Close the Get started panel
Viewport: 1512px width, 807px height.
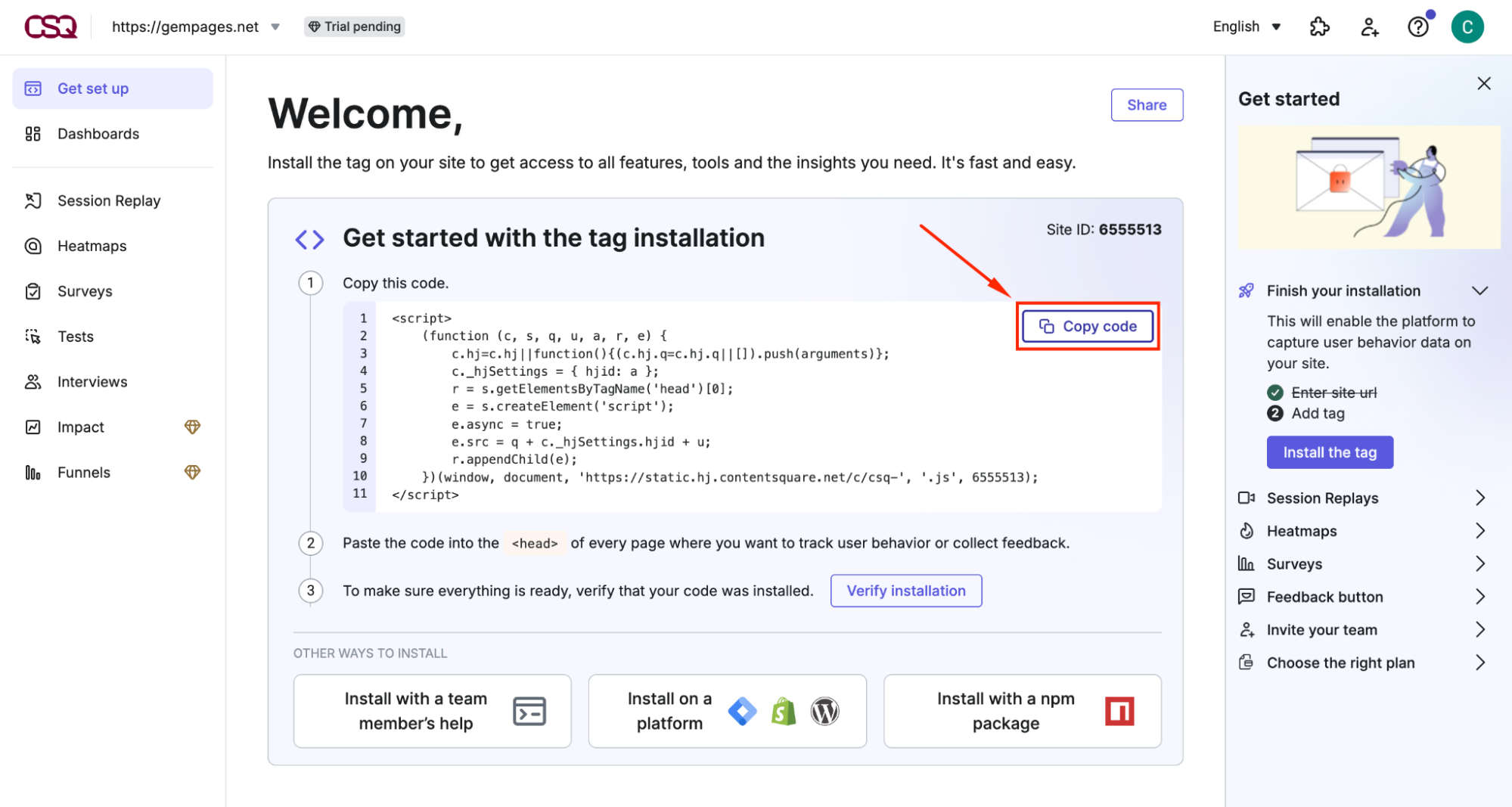[1484, 83]
